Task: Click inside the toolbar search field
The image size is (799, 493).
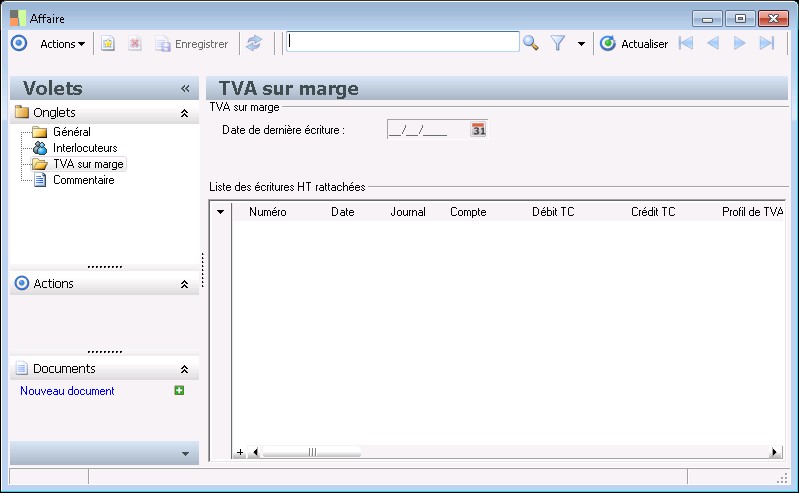Action: (x=403, y=42)
